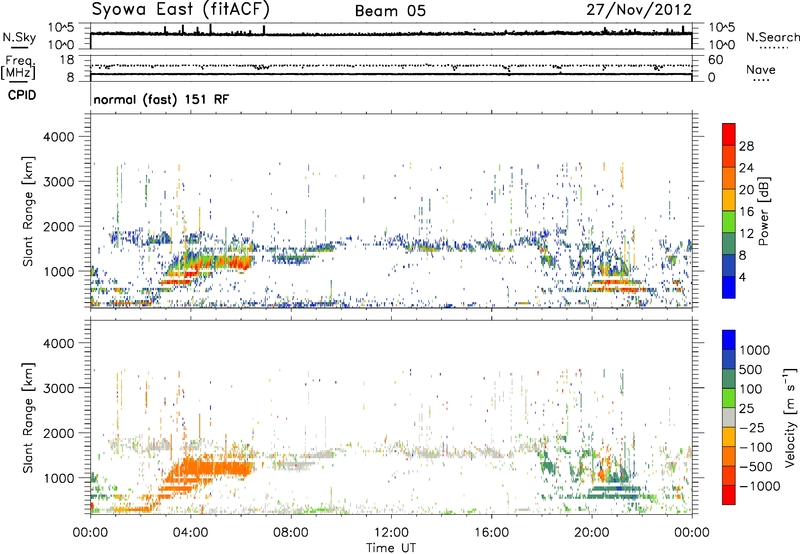
Task: Click the light green 12–16 dB Power colorbar segment
Action: tap(729, 221)
